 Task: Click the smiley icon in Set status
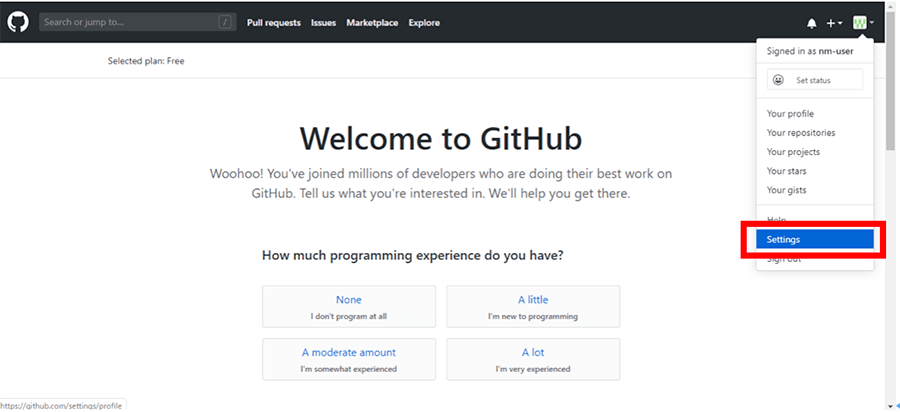click(778, 80)
